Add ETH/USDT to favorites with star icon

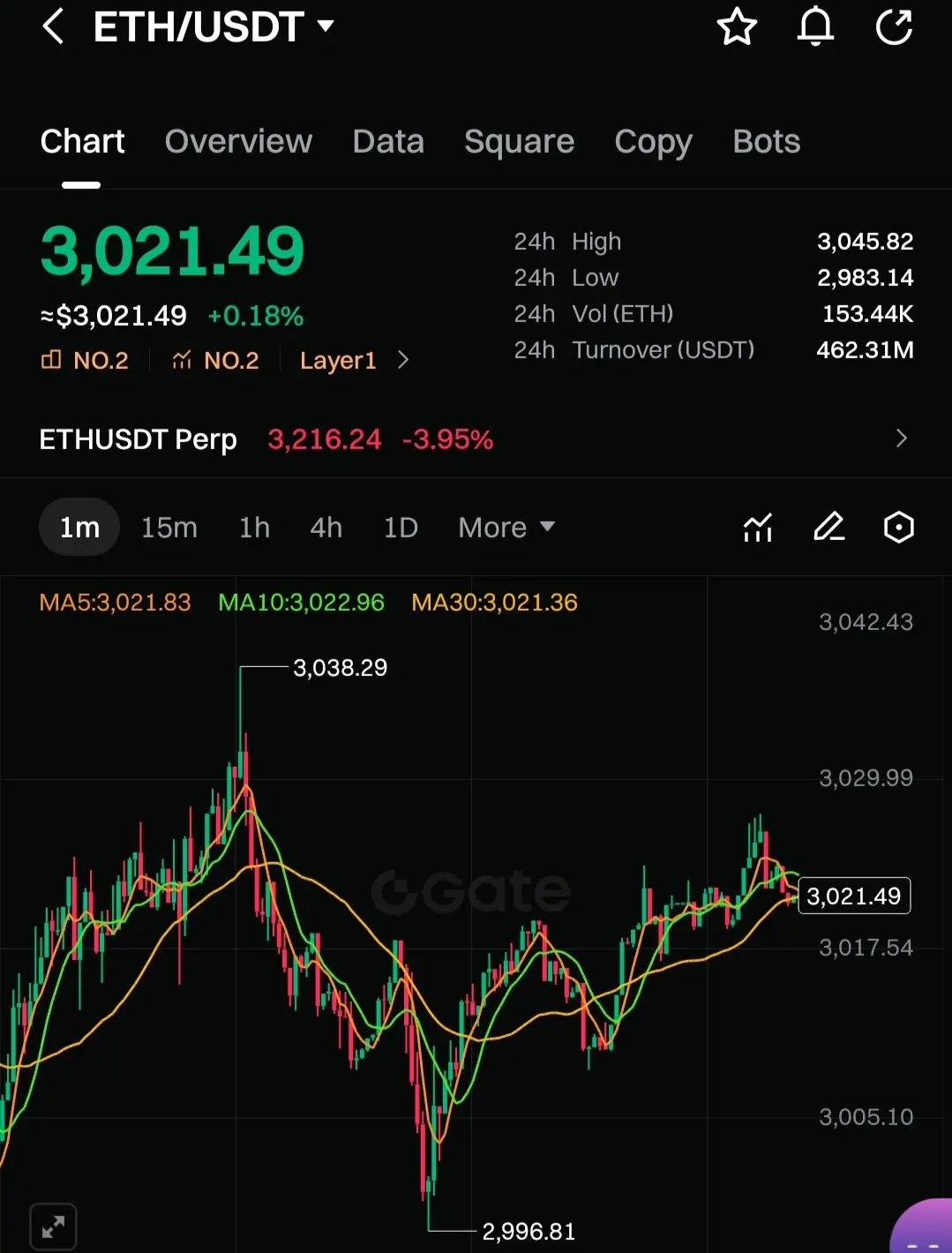737,26
